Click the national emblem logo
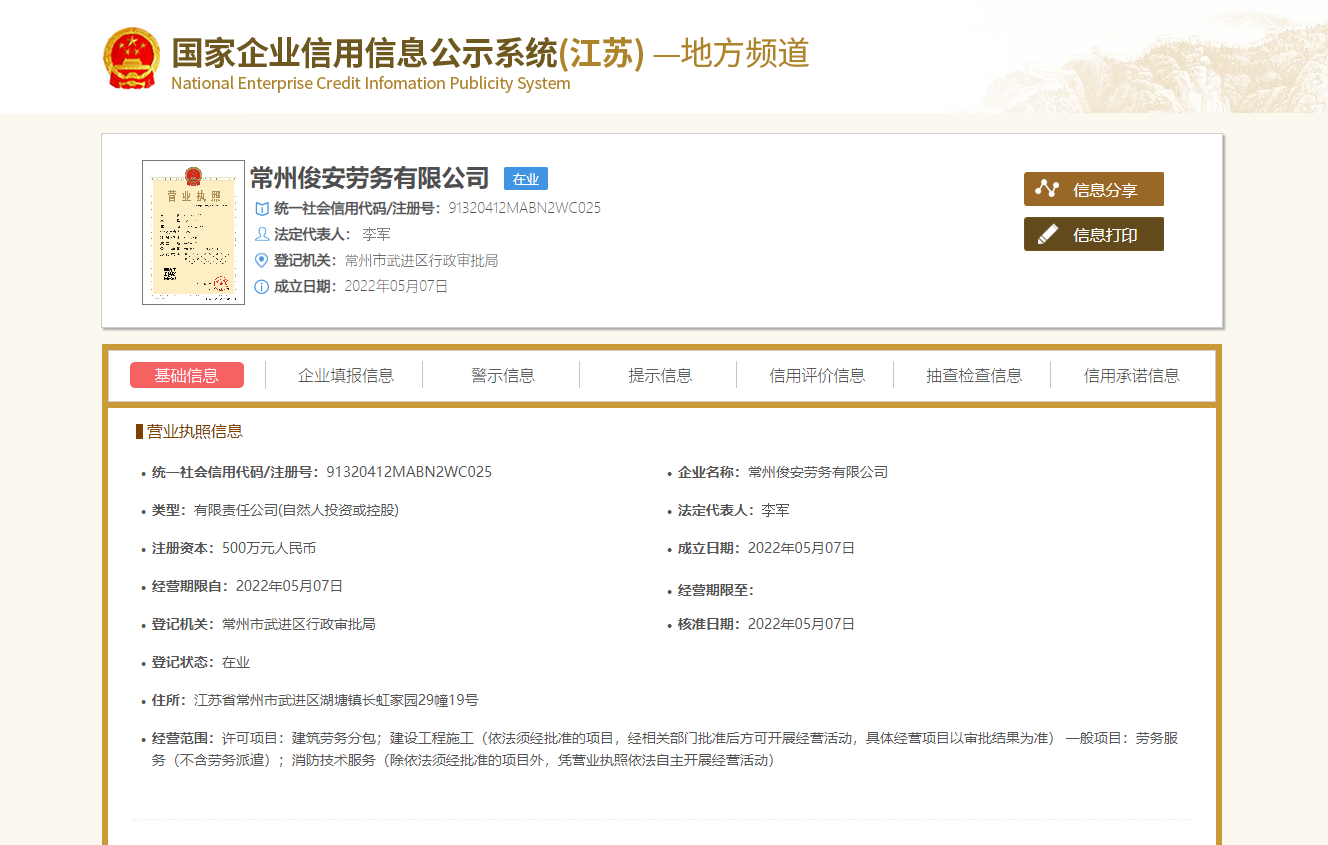This screenshot has width=1328, height=845. 132,58
